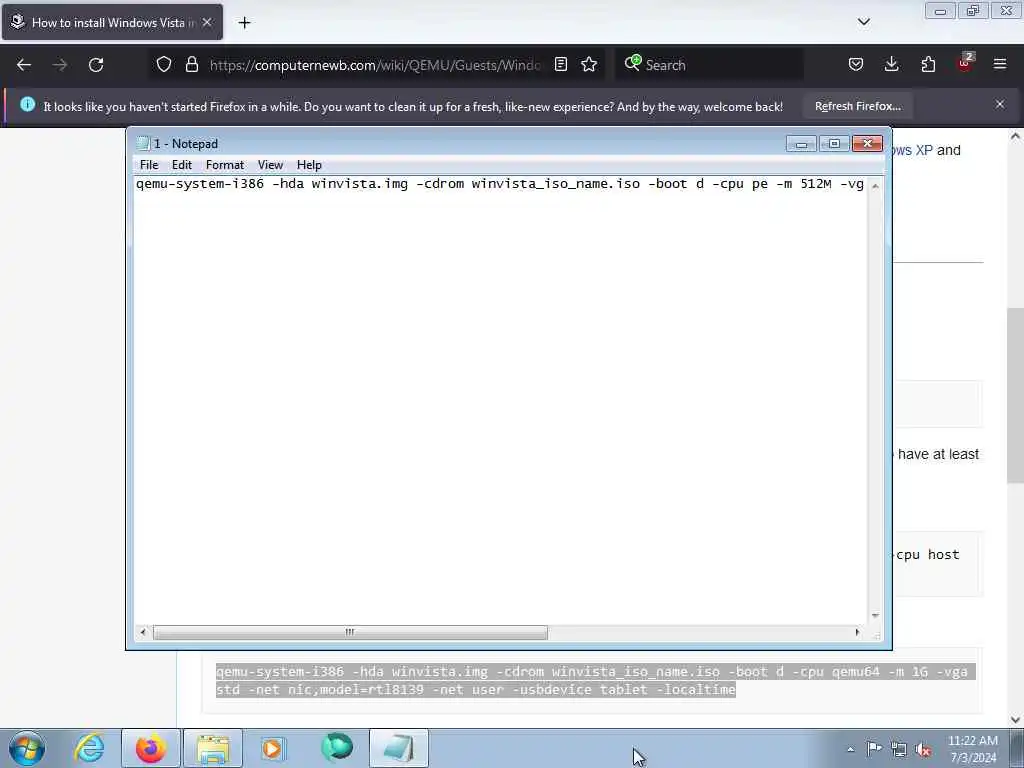
Task: Open network tray icon
Action: click(899, 749)
